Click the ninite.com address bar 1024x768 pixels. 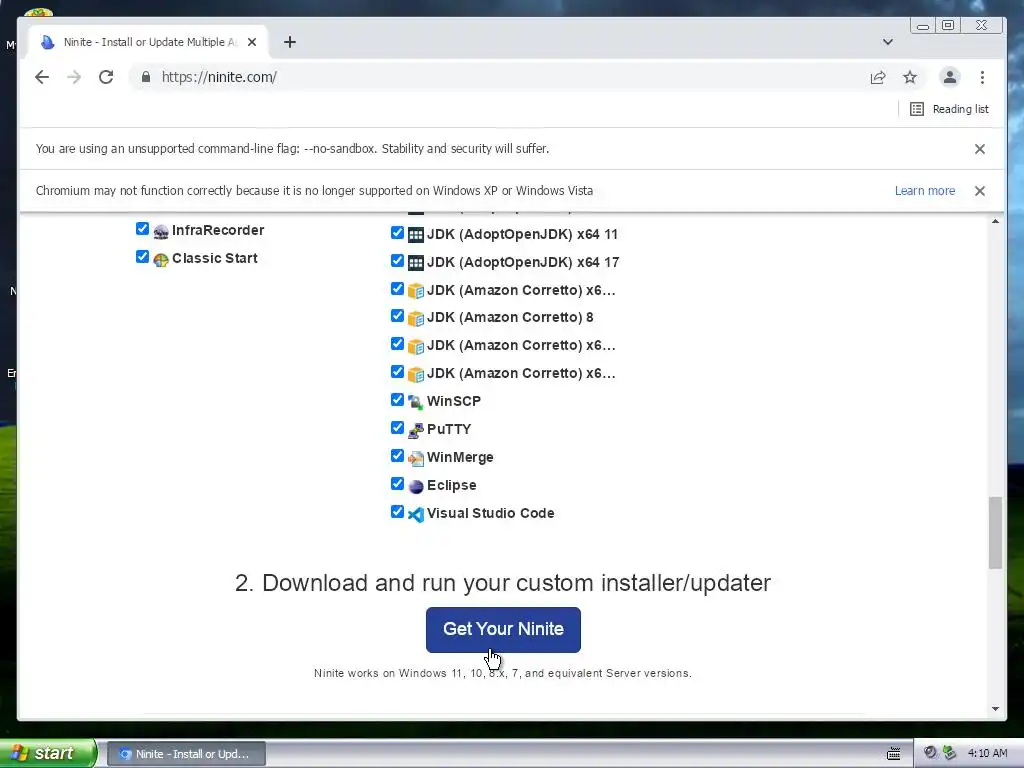(x=496, y=77)
